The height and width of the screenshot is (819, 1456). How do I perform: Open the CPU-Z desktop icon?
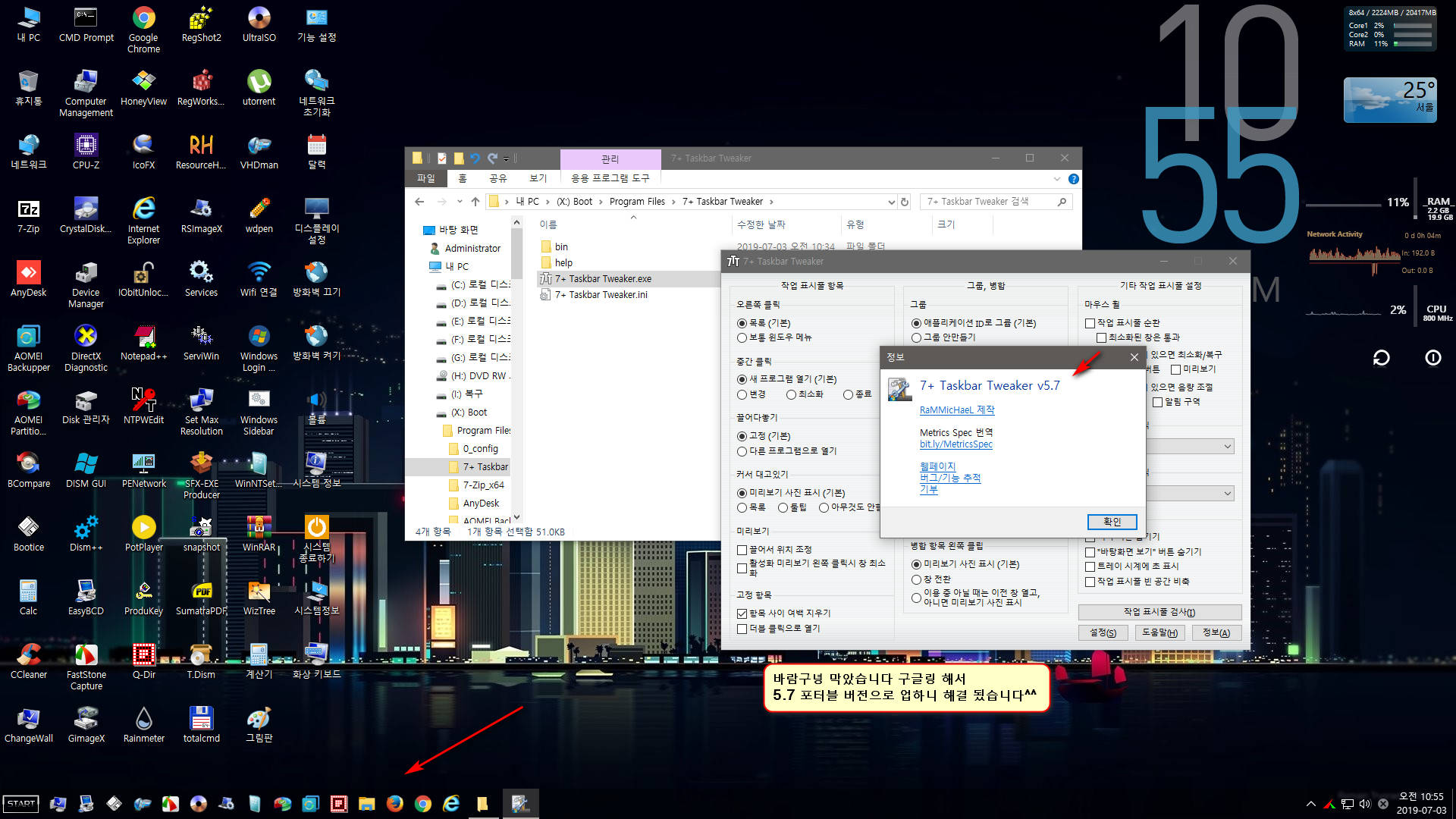pos(86,152)
